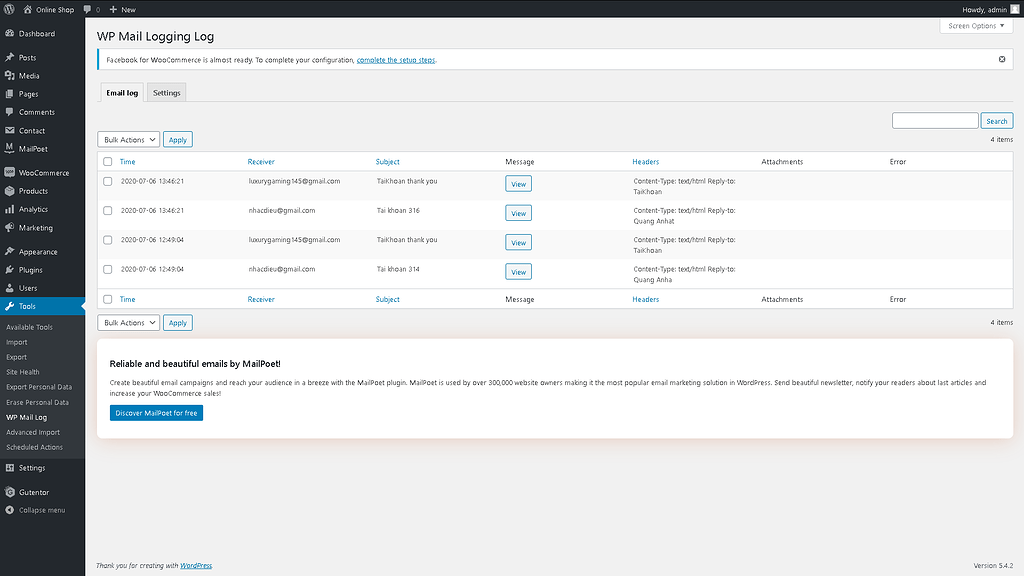Image resolution: width=1024 pixels, height=576 pixels.
Task: Open the comments bubble in admin bar
Action: pyautogui.click(x=91, y=9)
